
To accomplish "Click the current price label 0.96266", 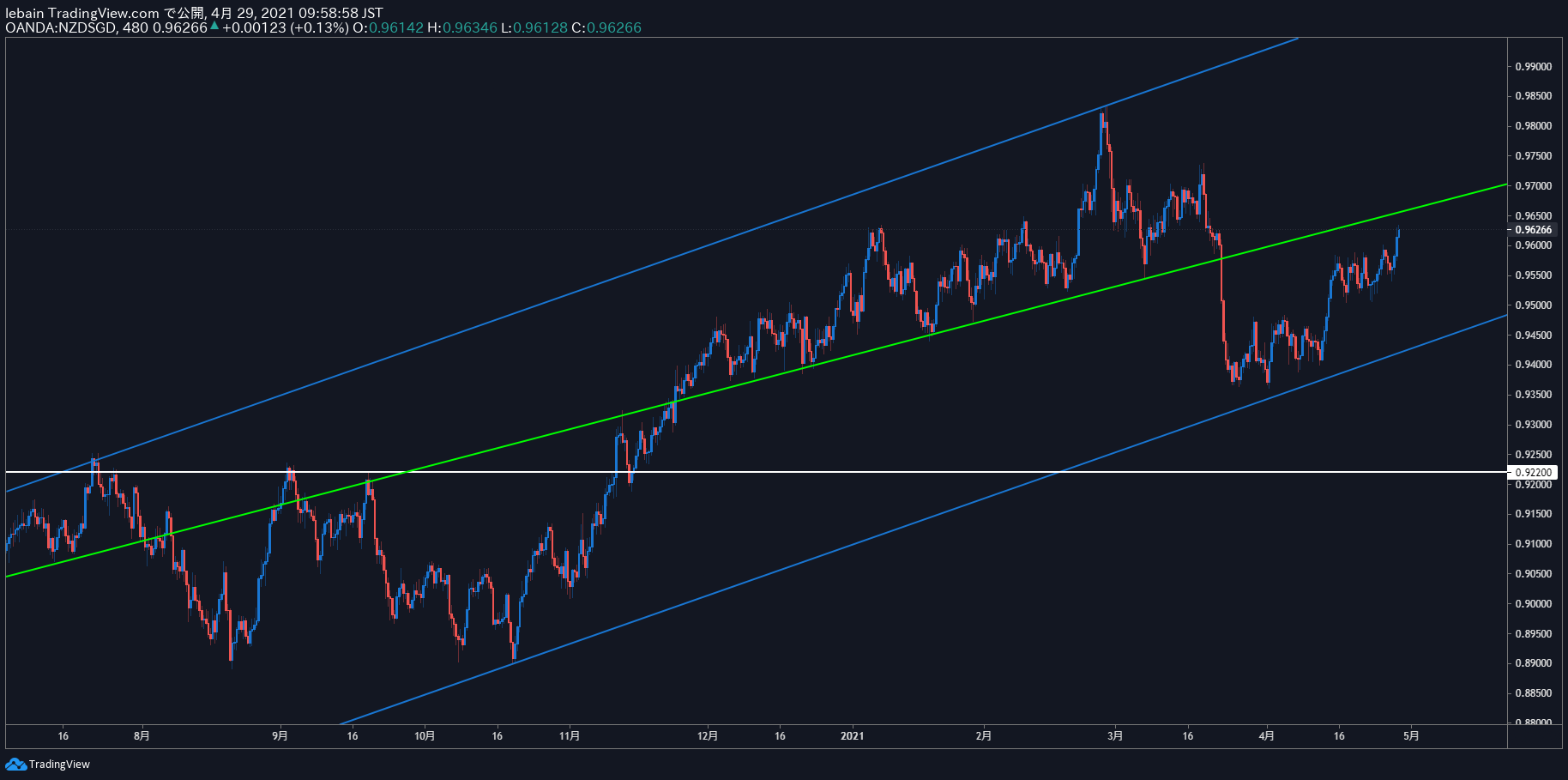I will click(x=1534, y=229).
